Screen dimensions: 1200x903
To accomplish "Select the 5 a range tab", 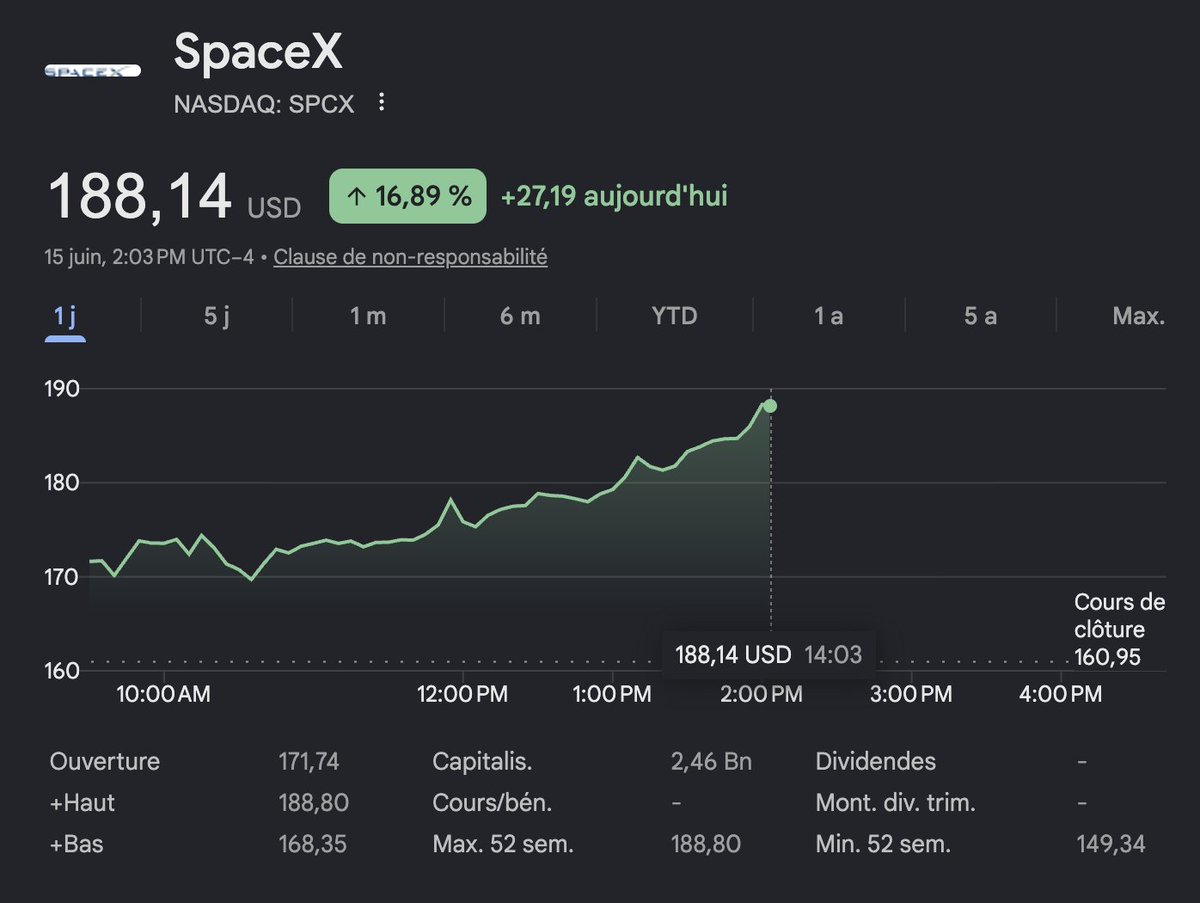I will click(x=980, y=316).
